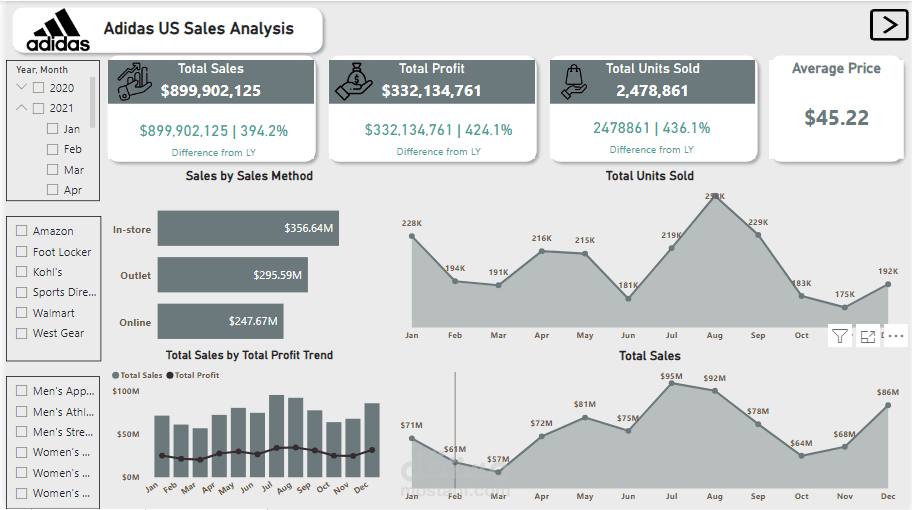Click the Average Price $45.22 card
912x510 pixels.
(836, 109)
